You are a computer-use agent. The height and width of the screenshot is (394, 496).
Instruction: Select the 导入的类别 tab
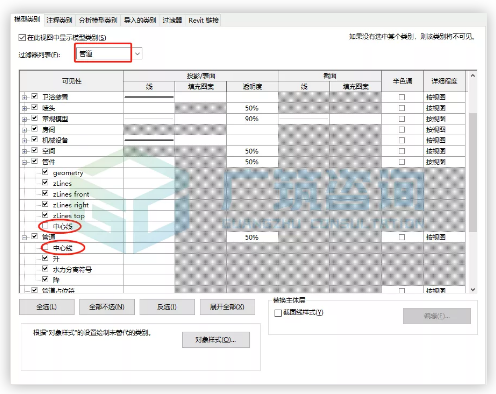click(140, 20)
